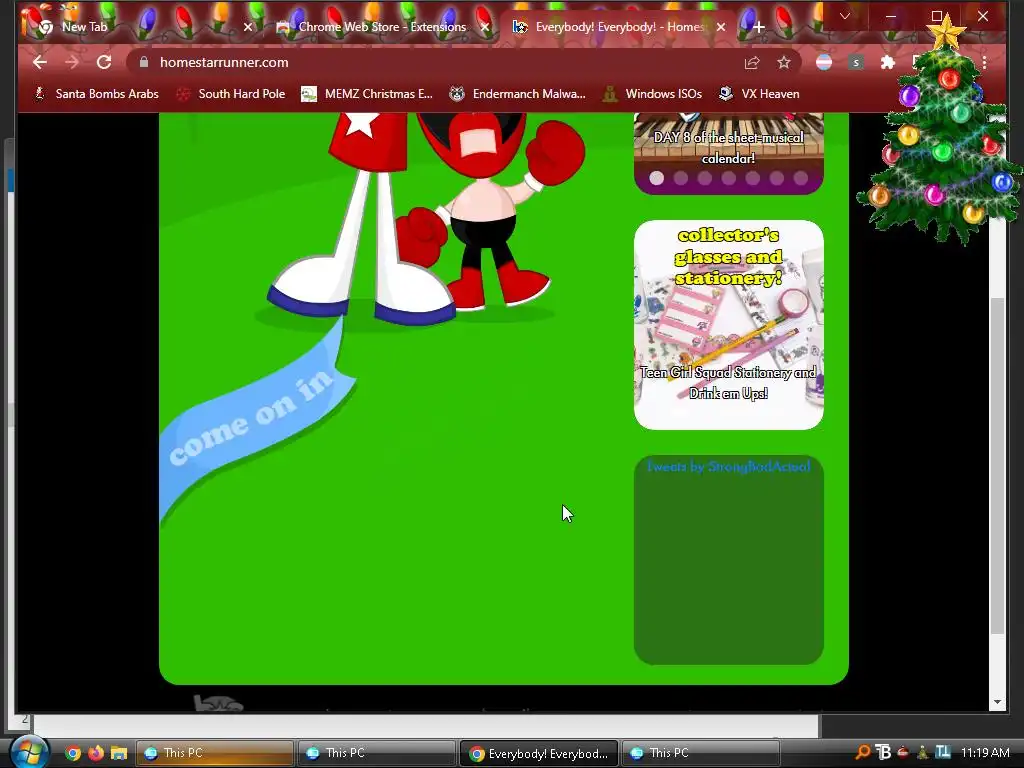Screen dimensions: 1024x768
Task: Open the clock showing 11:19 AM
Action: click(985, 752)
